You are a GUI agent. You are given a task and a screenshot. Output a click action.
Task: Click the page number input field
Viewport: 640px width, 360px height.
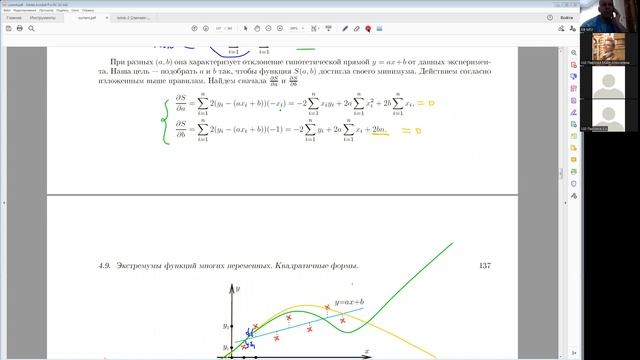click(219, 29)
